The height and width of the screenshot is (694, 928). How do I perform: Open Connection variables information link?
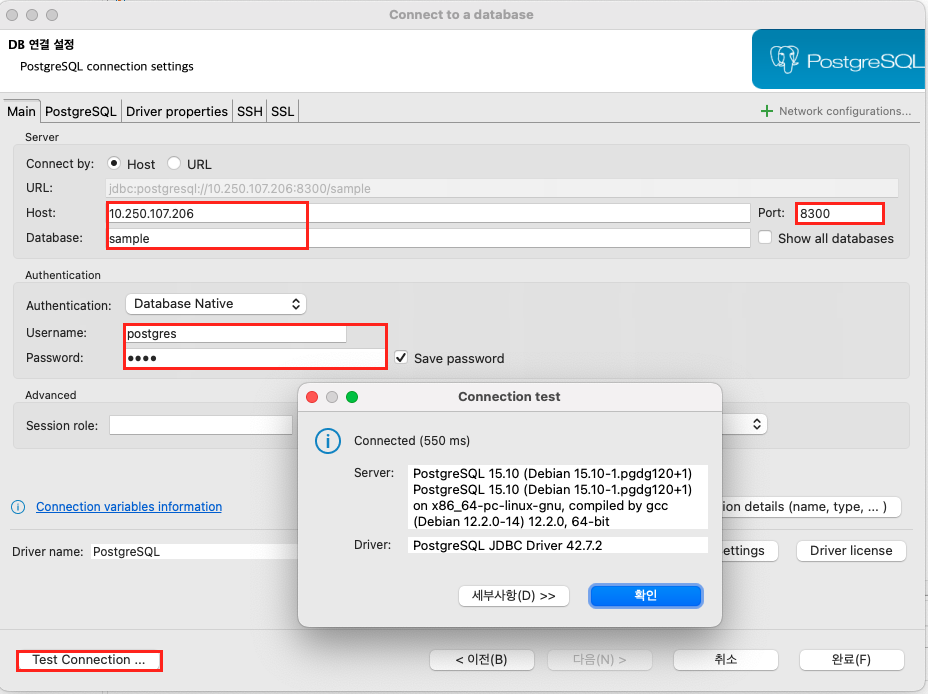click(x=129, y=507)
